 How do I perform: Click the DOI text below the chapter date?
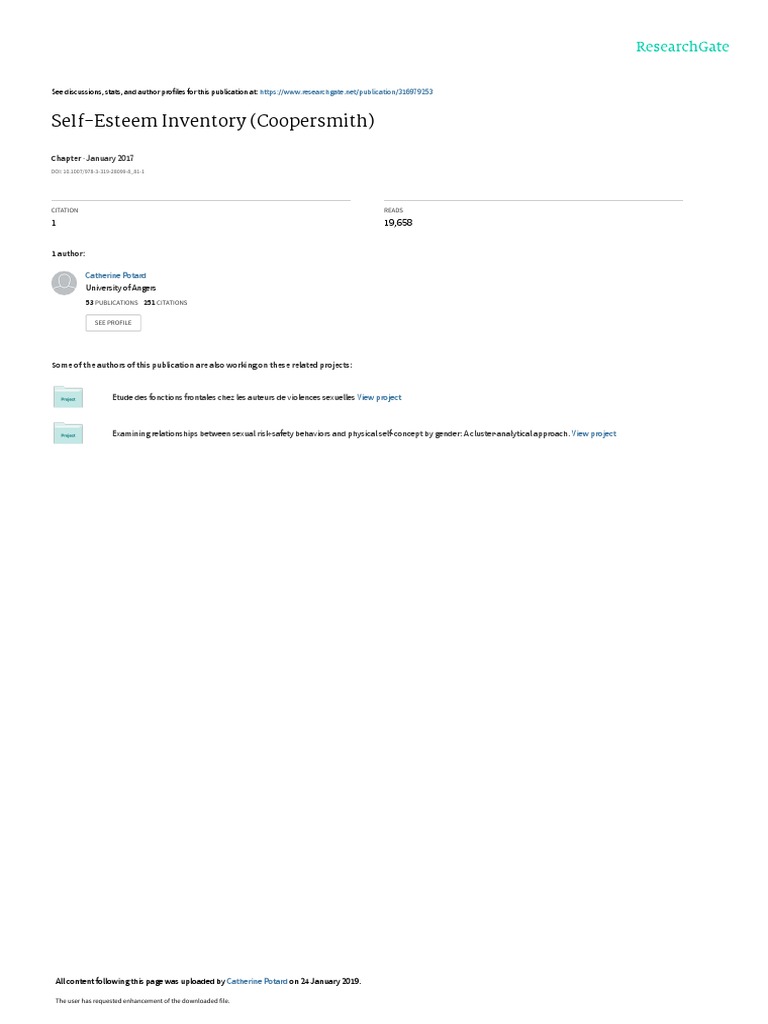[x=98, y=172]
